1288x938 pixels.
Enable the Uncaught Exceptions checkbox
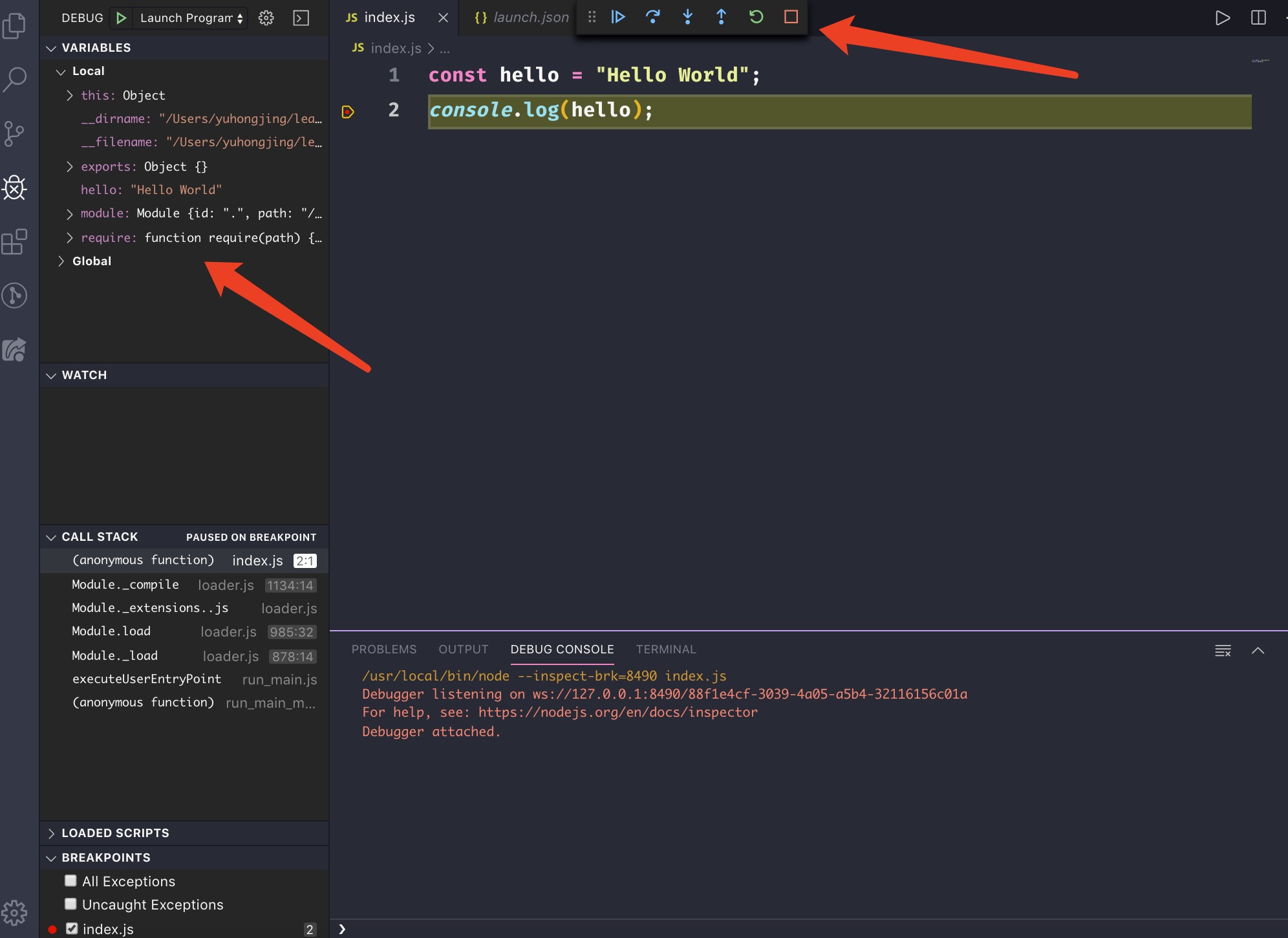[x=71, y=904]
